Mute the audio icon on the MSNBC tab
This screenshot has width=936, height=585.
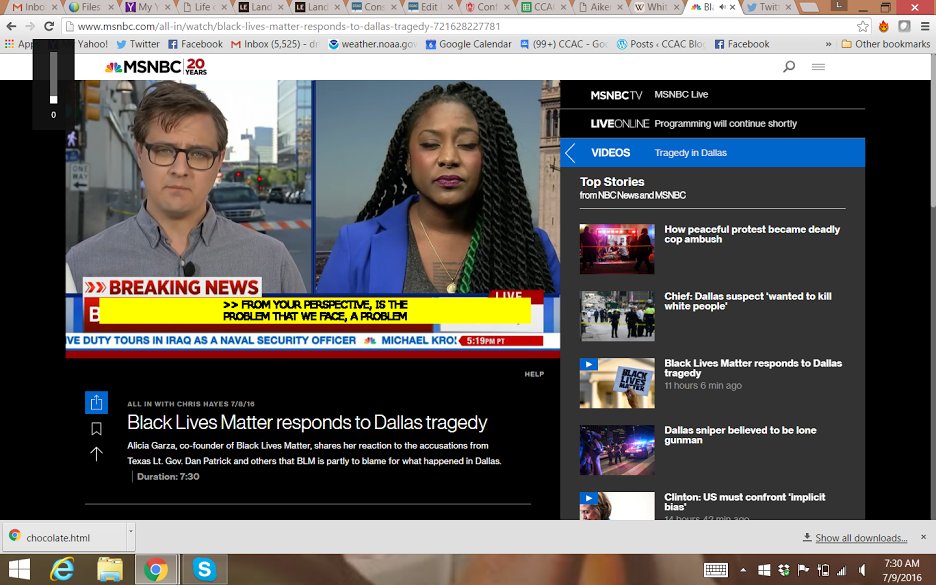(723, 7)
